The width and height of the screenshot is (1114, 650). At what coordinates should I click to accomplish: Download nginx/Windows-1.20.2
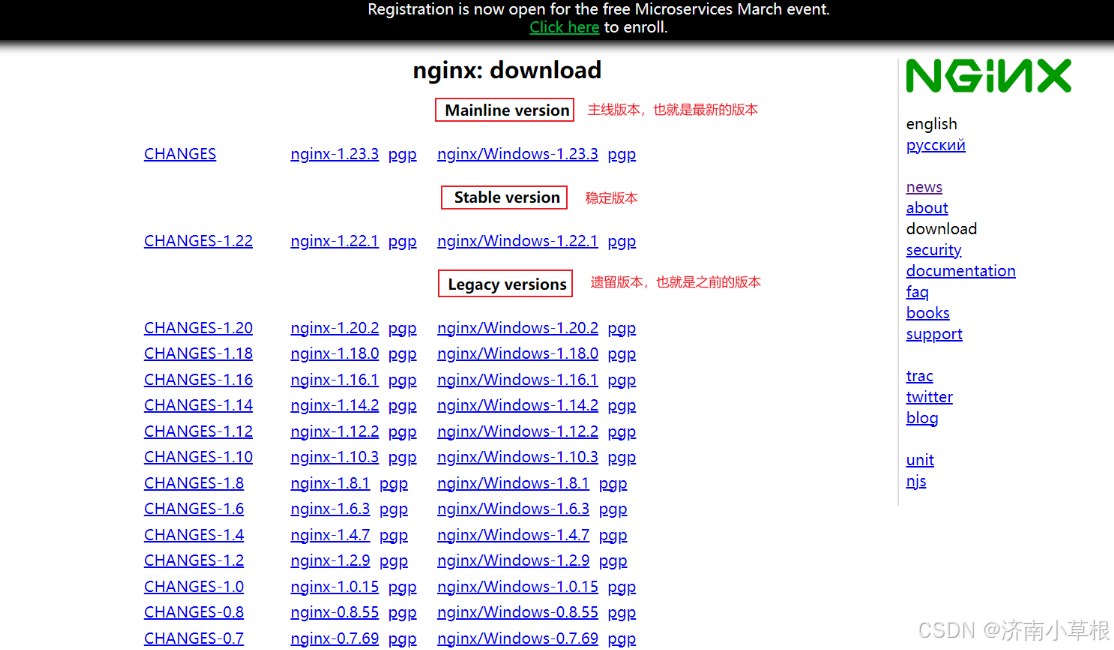point(517,328)
